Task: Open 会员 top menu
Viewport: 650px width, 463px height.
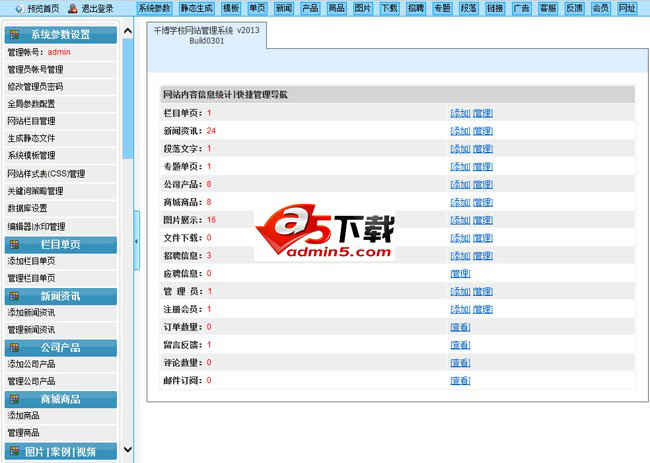Action: [601, 8]
